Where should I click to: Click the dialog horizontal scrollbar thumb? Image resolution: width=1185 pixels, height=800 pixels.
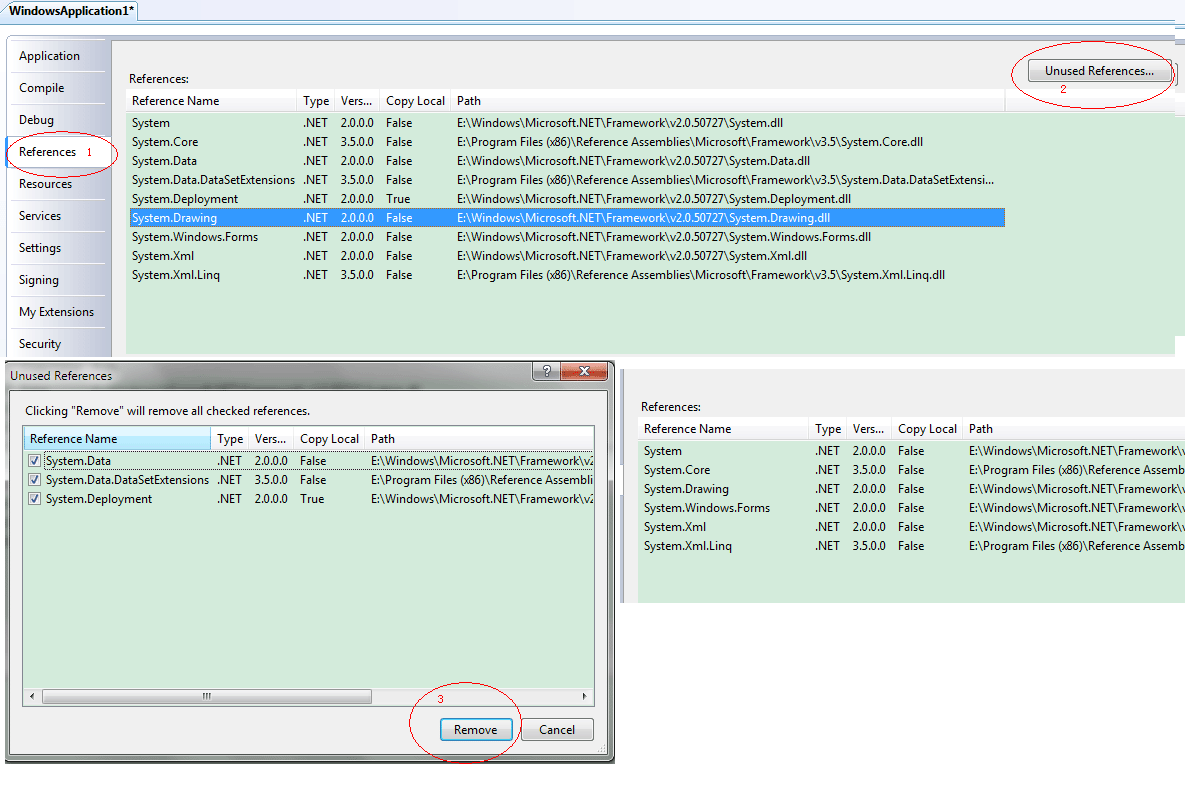[206, 697]
